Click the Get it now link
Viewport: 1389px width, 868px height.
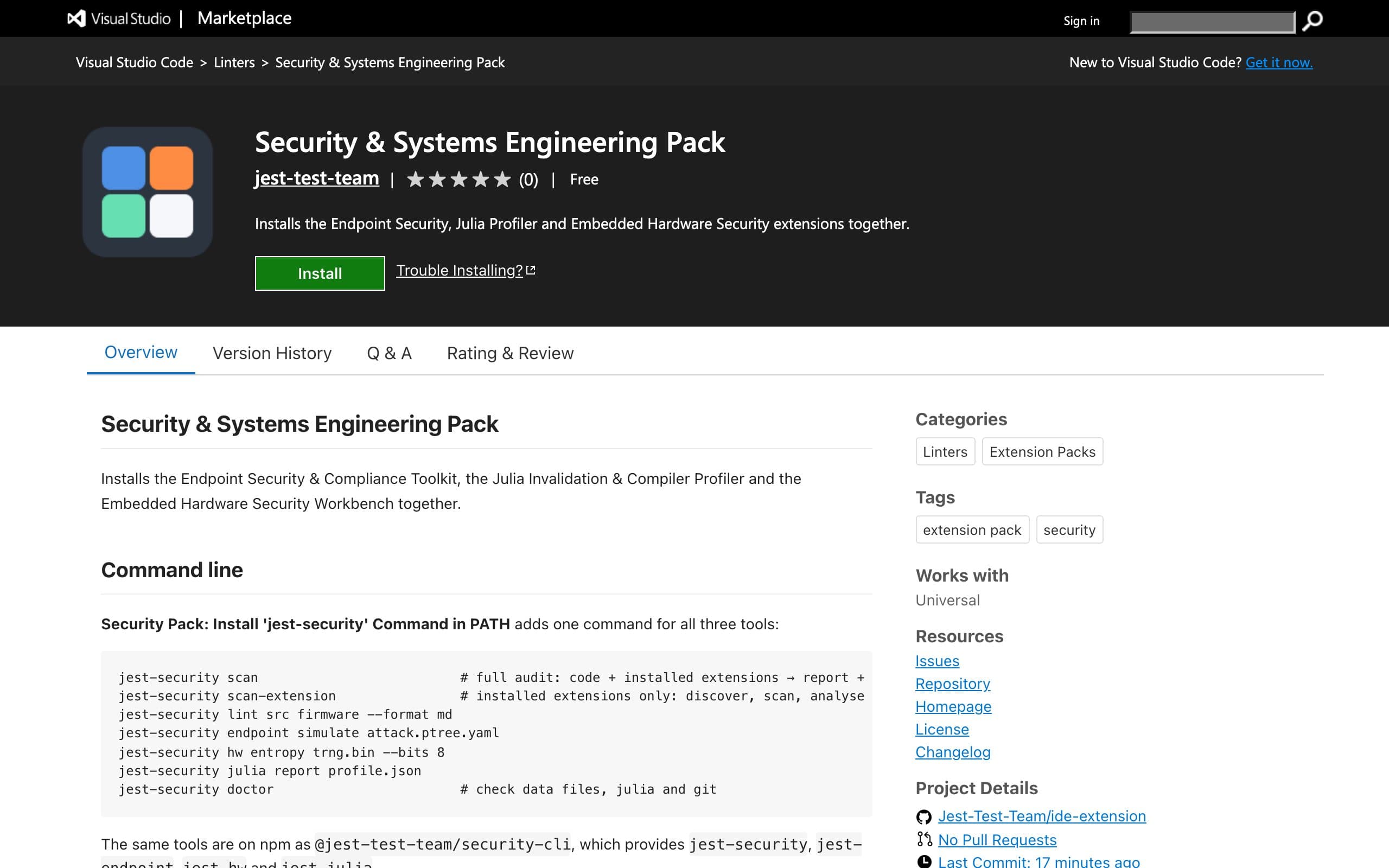point(1279,62)
